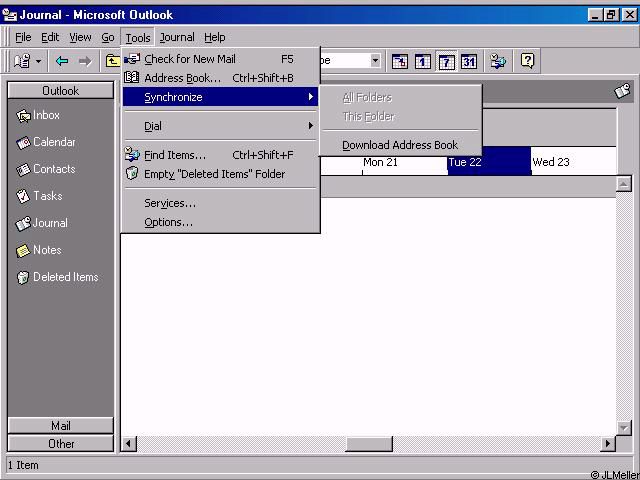Click the Find Items toolbar icon
640x480 pixels.
tap(498, 62)
